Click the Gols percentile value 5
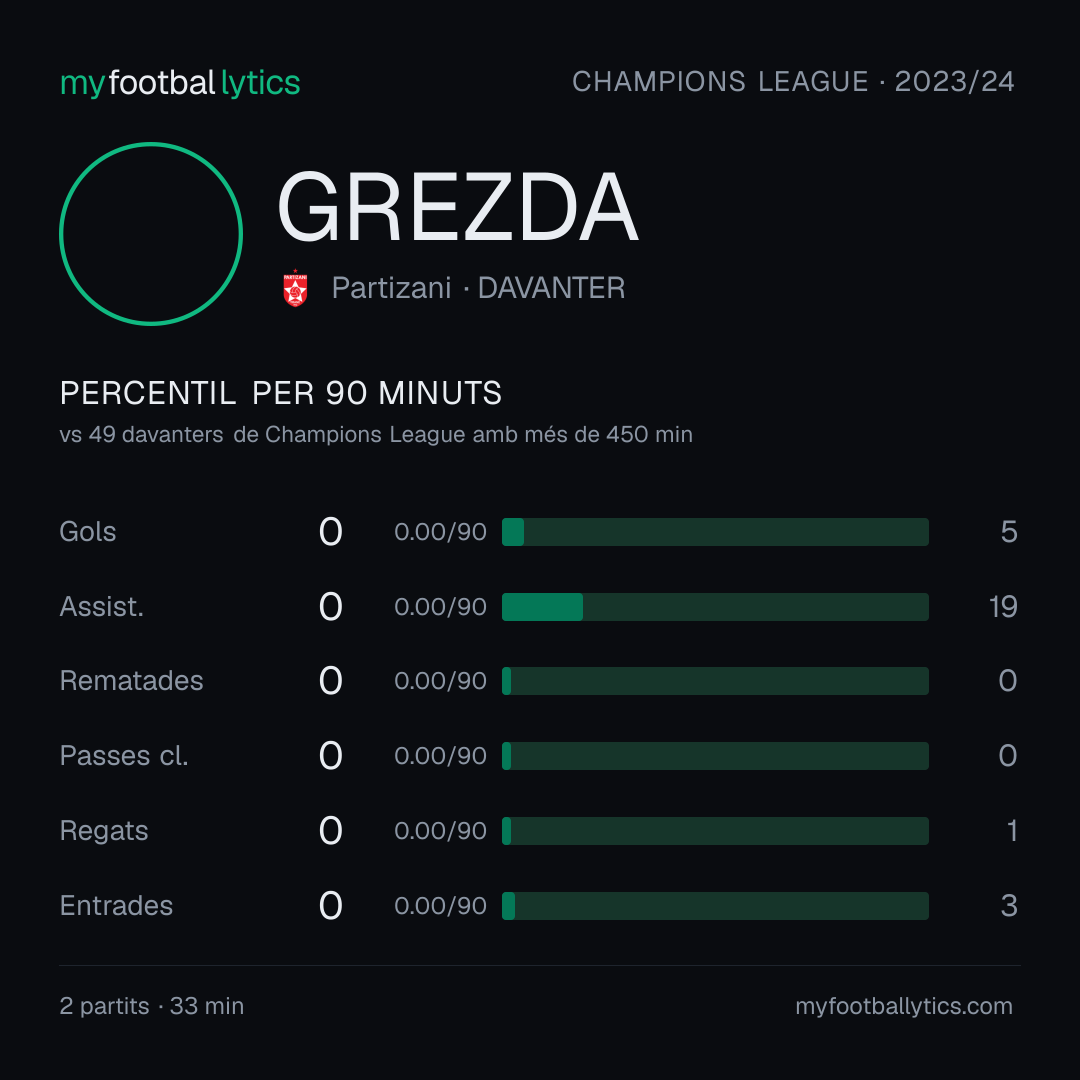 [x=1009, y=532]
